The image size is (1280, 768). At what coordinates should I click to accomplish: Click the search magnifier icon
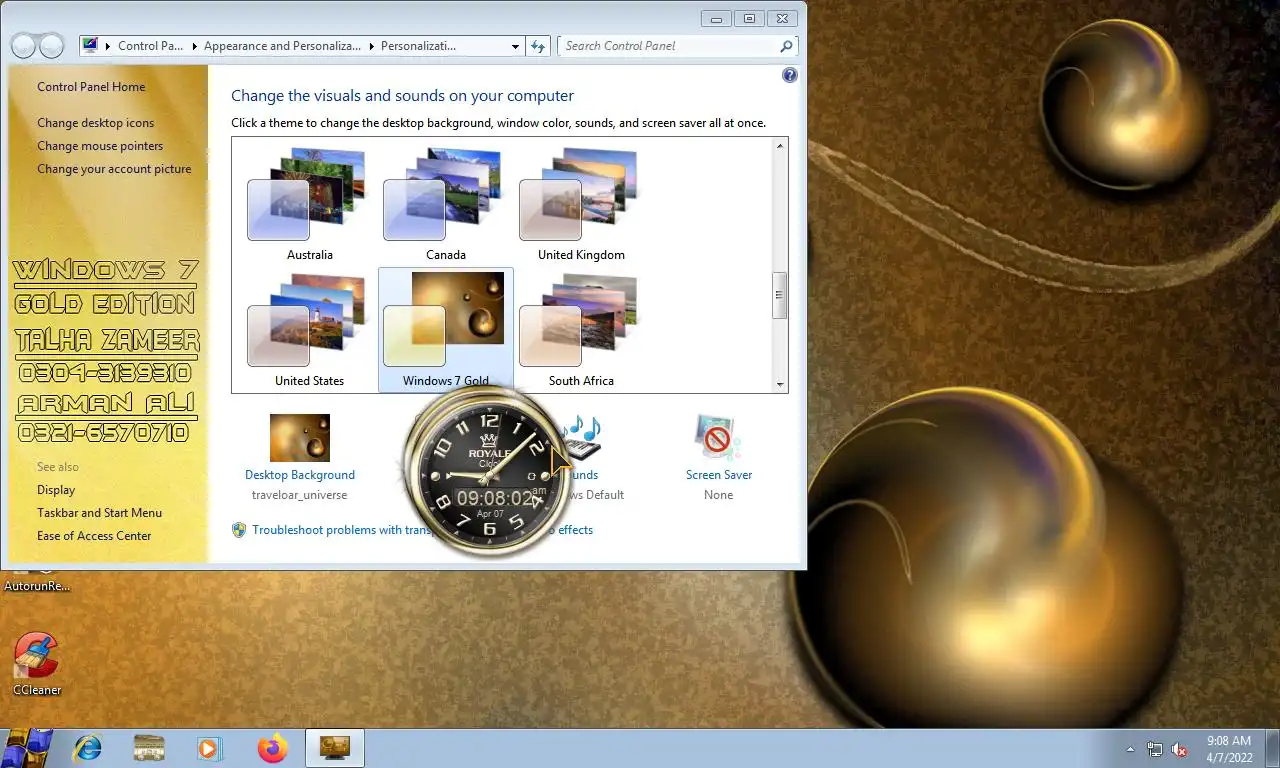(x=786, y=46)
